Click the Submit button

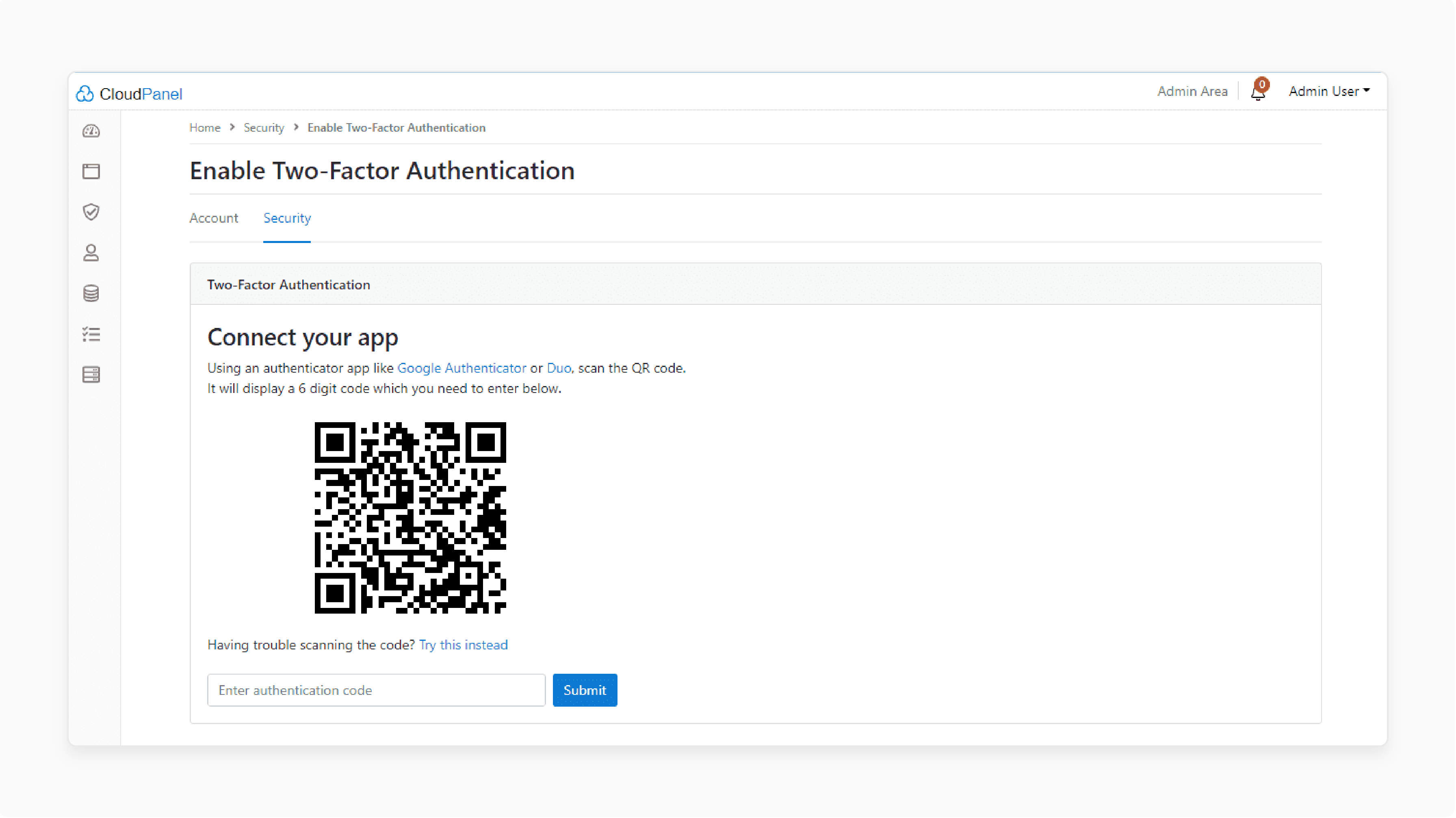coord(585,689)
